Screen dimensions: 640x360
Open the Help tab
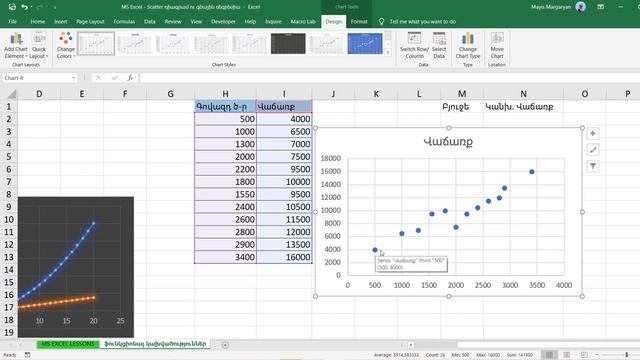click(250, 22)
